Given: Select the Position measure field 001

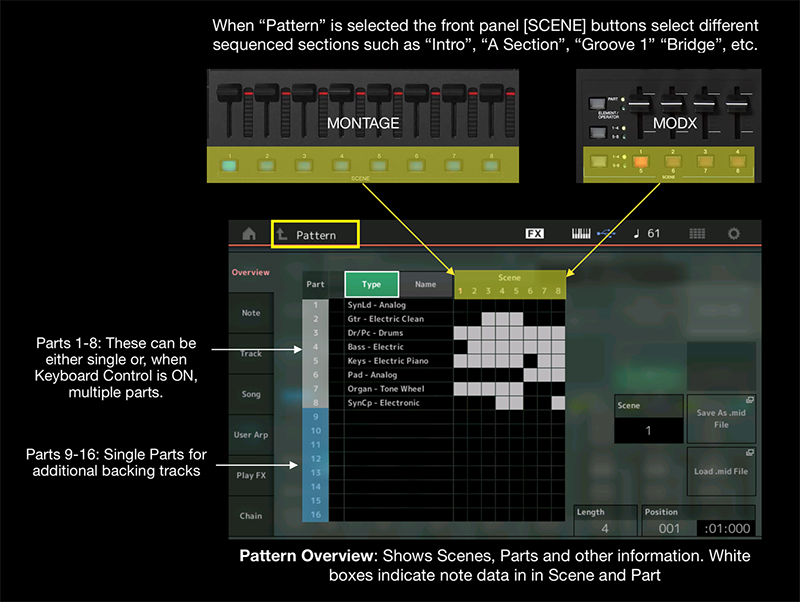Looking at the screenshot, I should (x=669, y=529).
